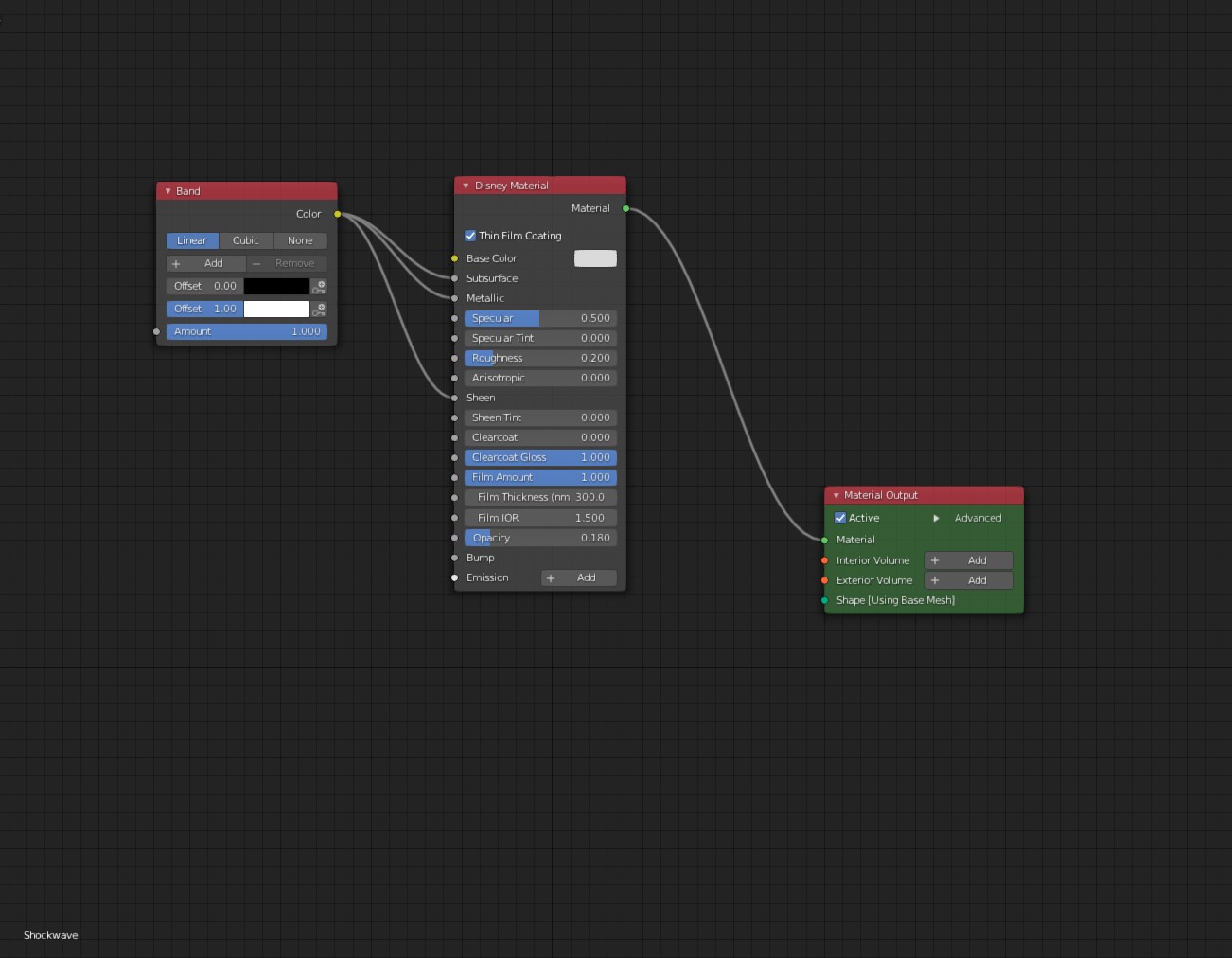Uncheck the Active checkbox in Material Output
The width and height of the screenshot is (1232, 958).
[840, 518]
